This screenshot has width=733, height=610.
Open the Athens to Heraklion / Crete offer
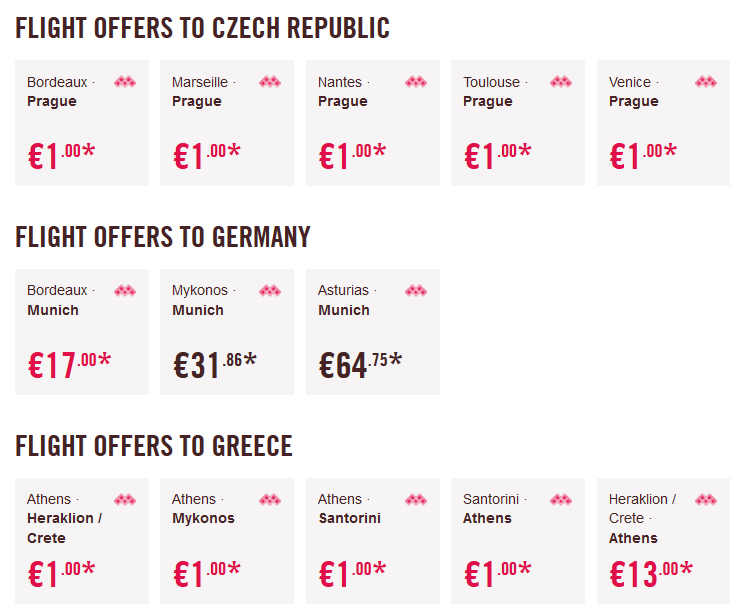(x=82, y=541)
